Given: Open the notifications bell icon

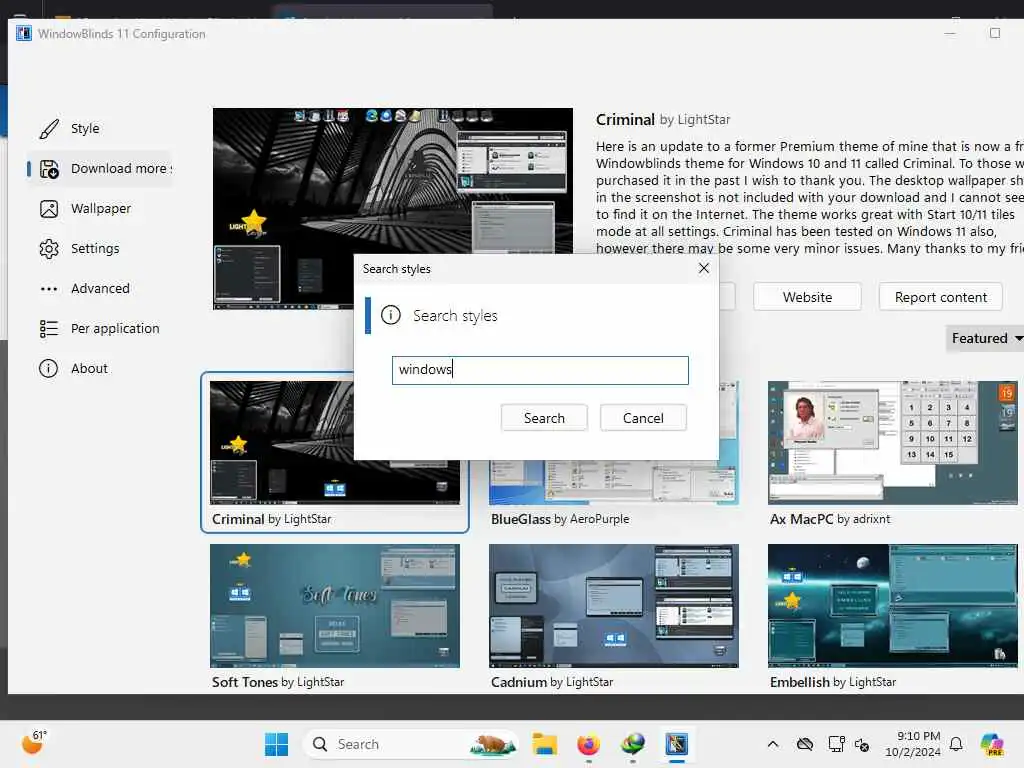Looking at the screenshot, I should coord(956,744).
